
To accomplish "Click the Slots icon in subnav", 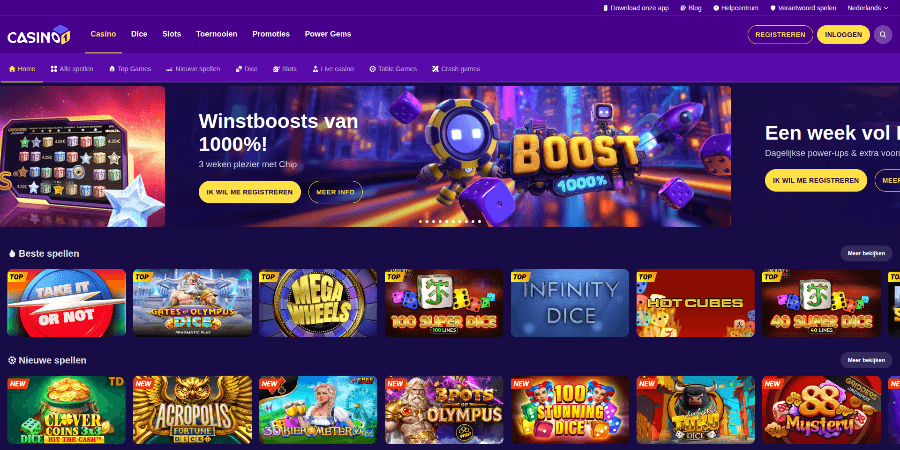I will point(276,69).
